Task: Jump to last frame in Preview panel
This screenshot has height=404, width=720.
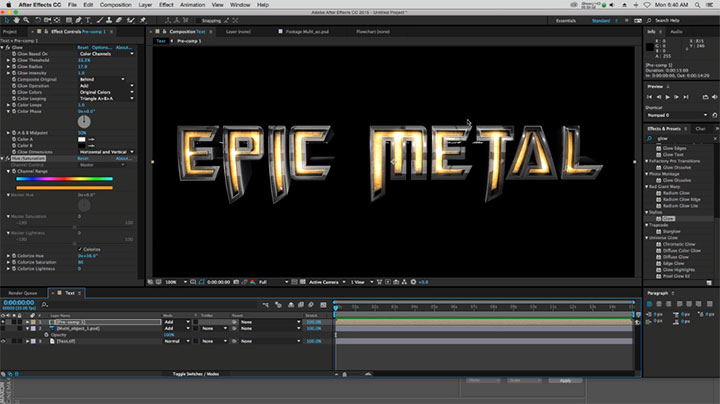Action: pyautogui.click(x=686, y=97)
